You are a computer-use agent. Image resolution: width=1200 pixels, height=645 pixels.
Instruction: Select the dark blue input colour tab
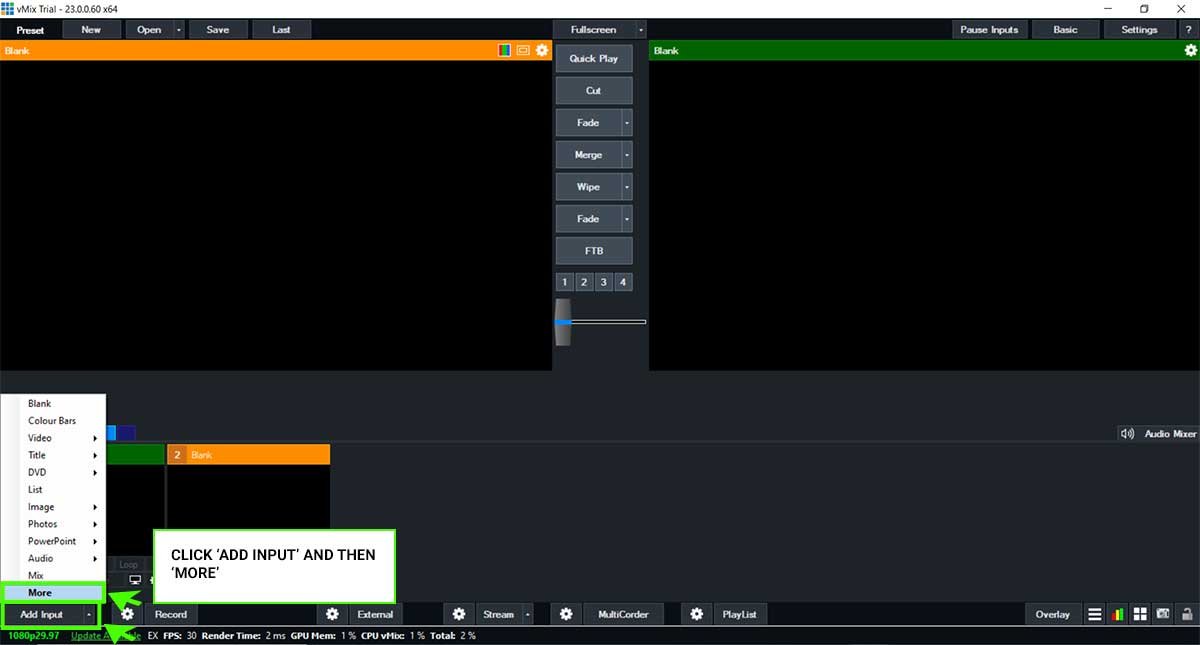click(127, 433)
